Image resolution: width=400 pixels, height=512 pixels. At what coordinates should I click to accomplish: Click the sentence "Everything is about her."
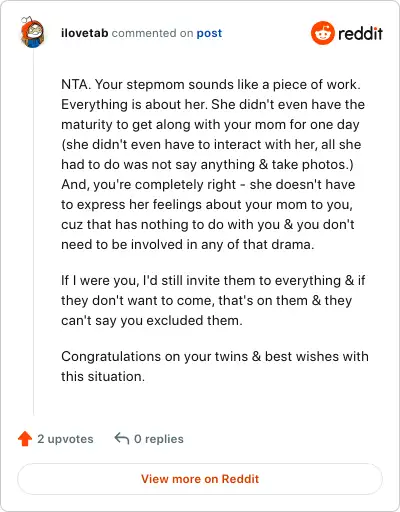(x=135, y=104)
